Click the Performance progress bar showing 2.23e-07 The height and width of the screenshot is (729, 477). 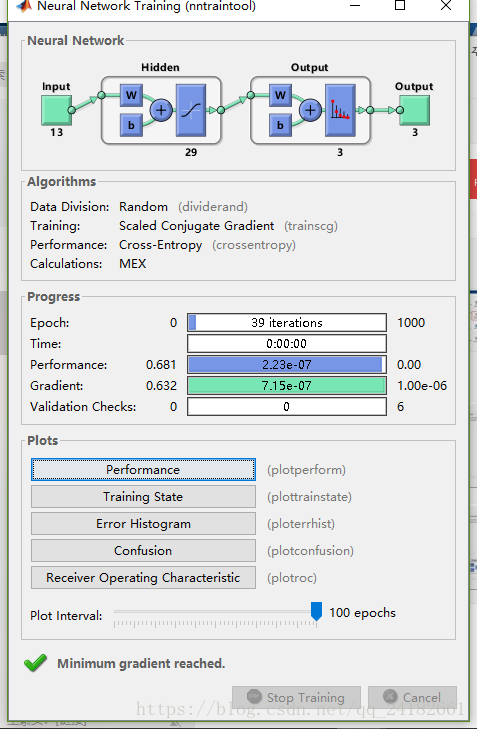tap(287, 364)
